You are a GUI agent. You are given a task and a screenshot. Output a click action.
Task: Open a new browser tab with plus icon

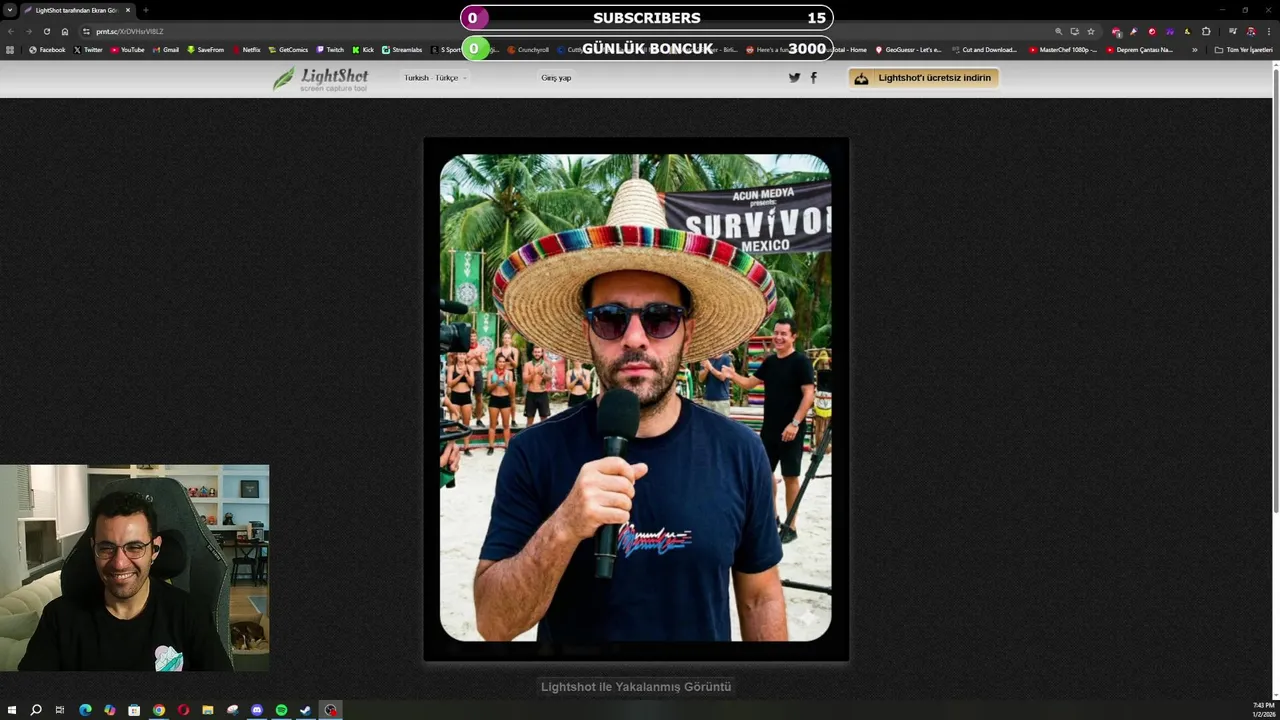coord(145,10)
